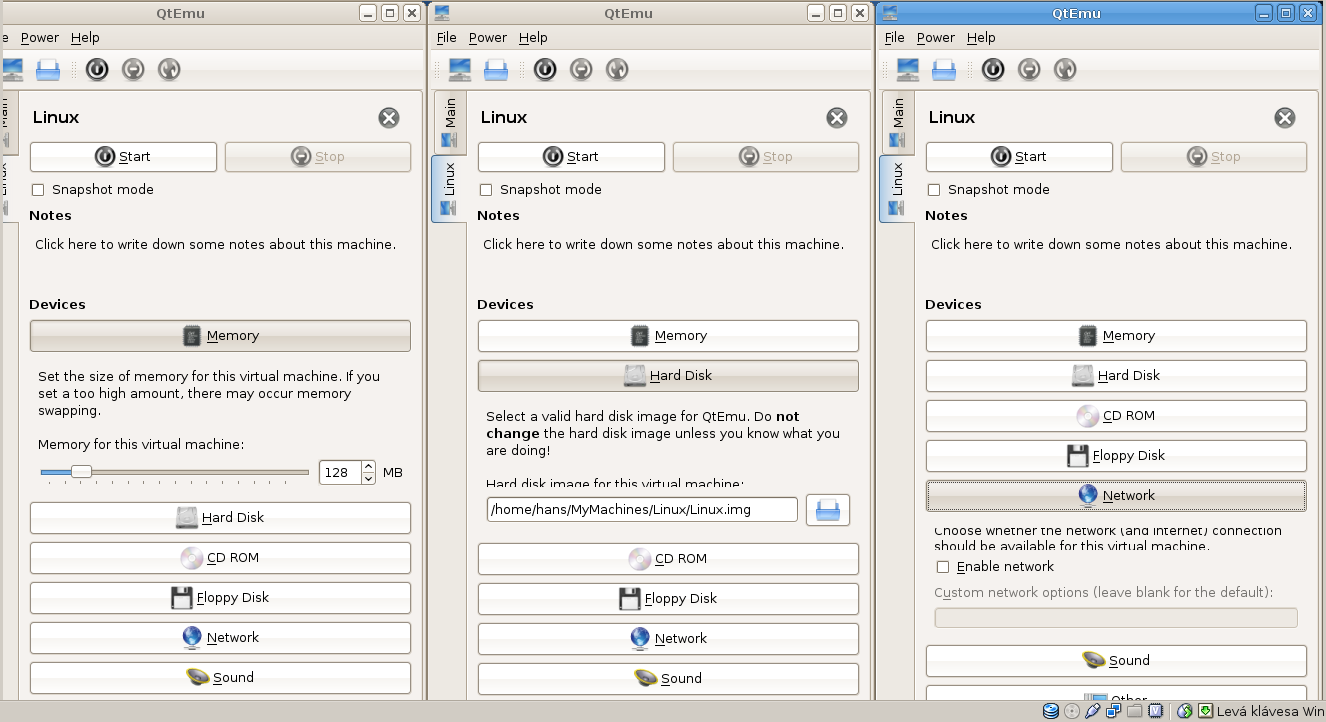The image size is (1326, 722).
Task: Click the open machine icon in left window toolbar
Action: (x=48, y=69)
